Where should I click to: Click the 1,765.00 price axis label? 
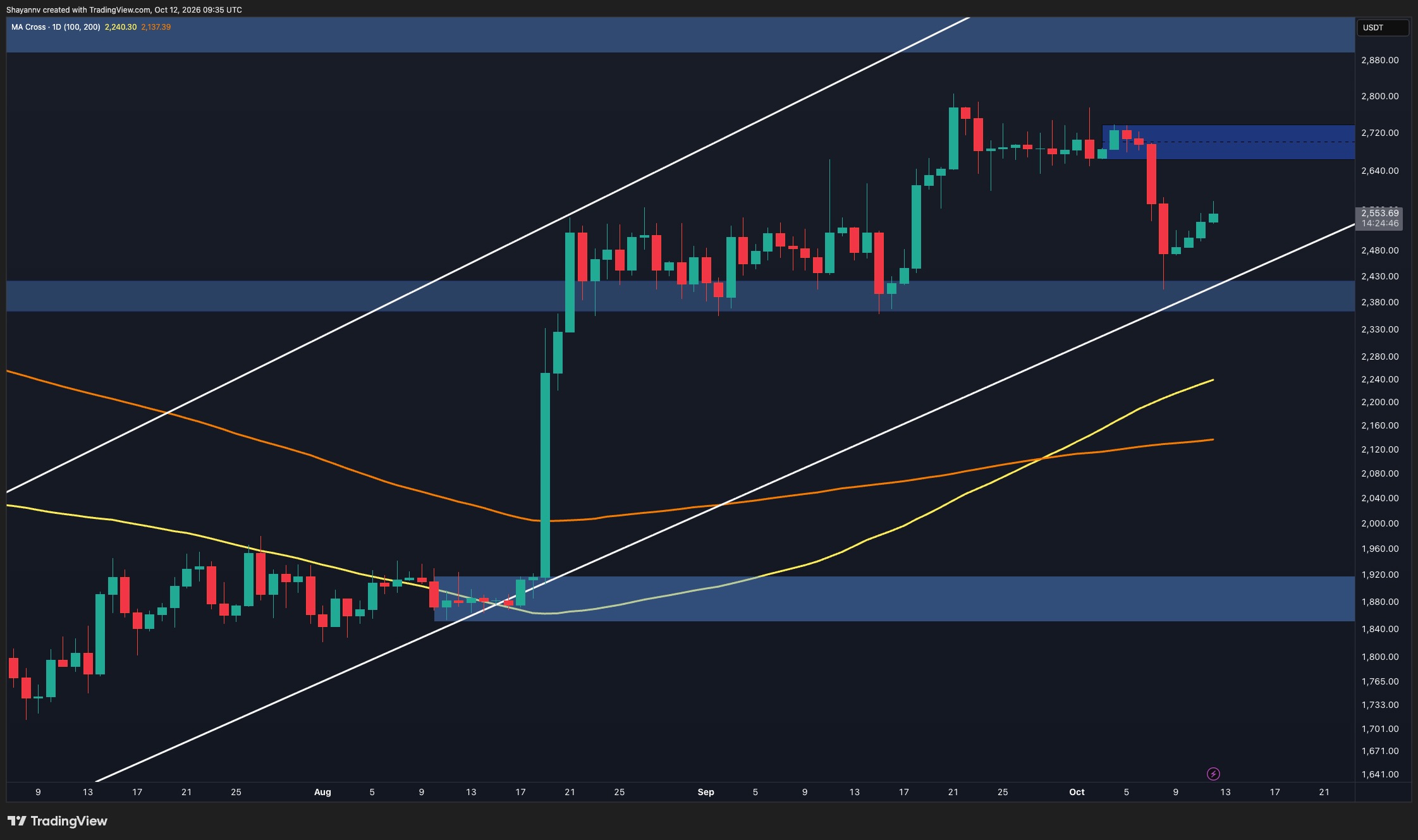click(1380, 681)
